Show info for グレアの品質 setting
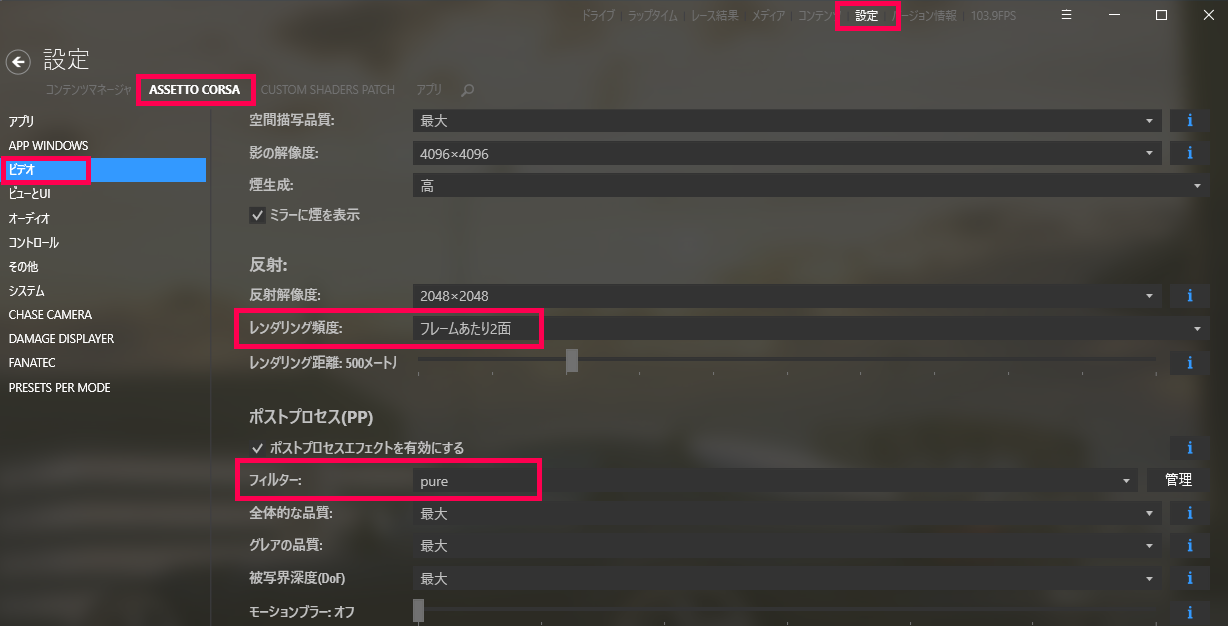 click(1189, 546)
